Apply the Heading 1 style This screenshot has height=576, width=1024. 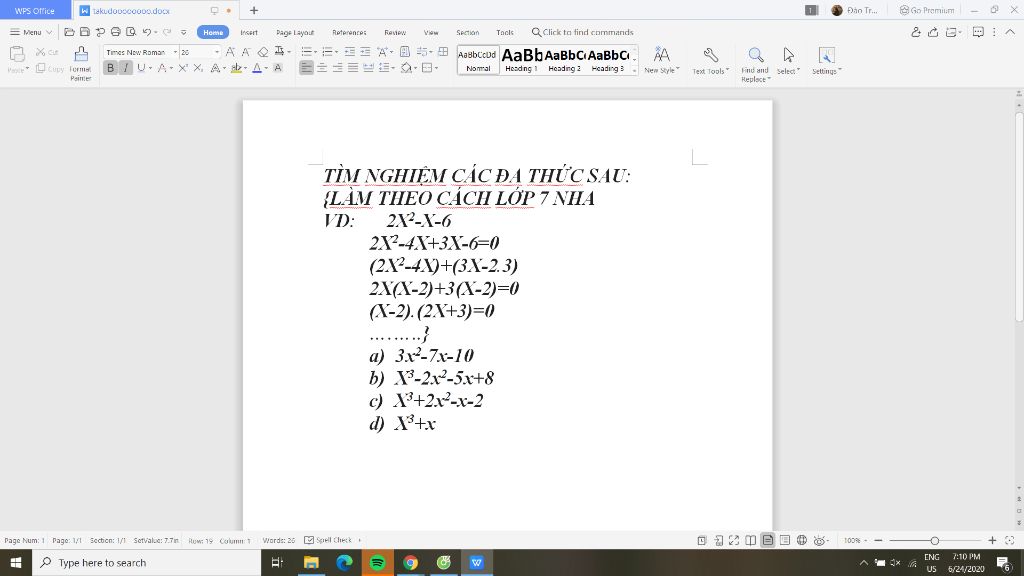pyautogui.click(x=521, y=60)
